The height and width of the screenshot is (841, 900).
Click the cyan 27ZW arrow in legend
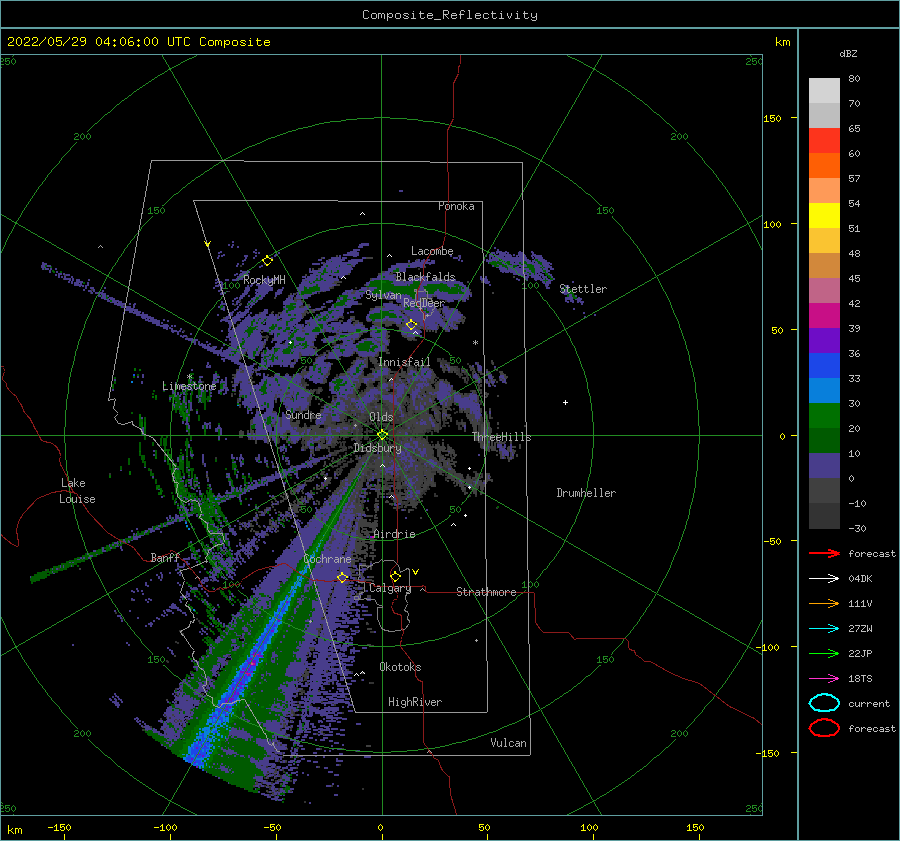[x=824, y=629]
